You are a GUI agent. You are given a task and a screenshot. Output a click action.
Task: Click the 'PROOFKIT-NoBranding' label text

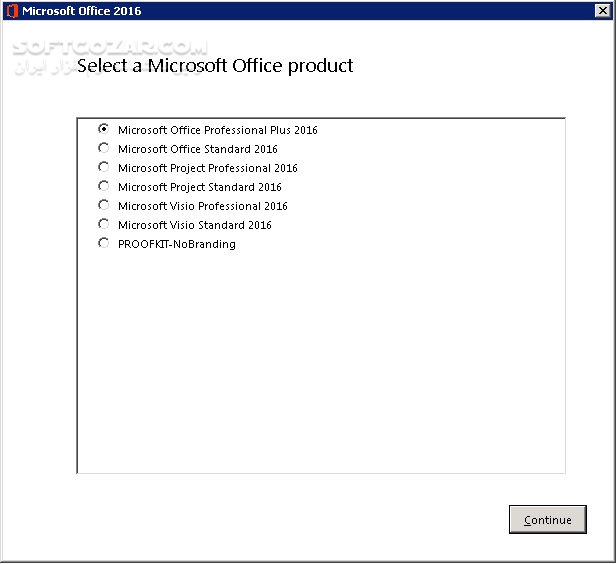coord(177,244)
